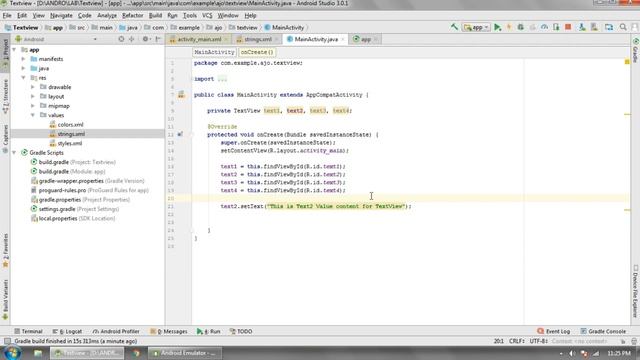Open the app run configuration dropdown
This screenshot has width=640, height=360.
point(476,27)
